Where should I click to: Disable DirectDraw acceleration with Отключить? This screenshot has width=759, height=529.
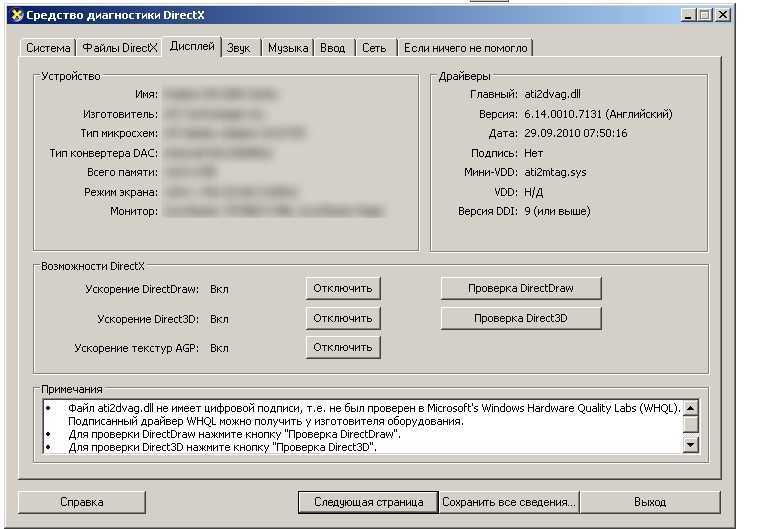pos(343,288)
